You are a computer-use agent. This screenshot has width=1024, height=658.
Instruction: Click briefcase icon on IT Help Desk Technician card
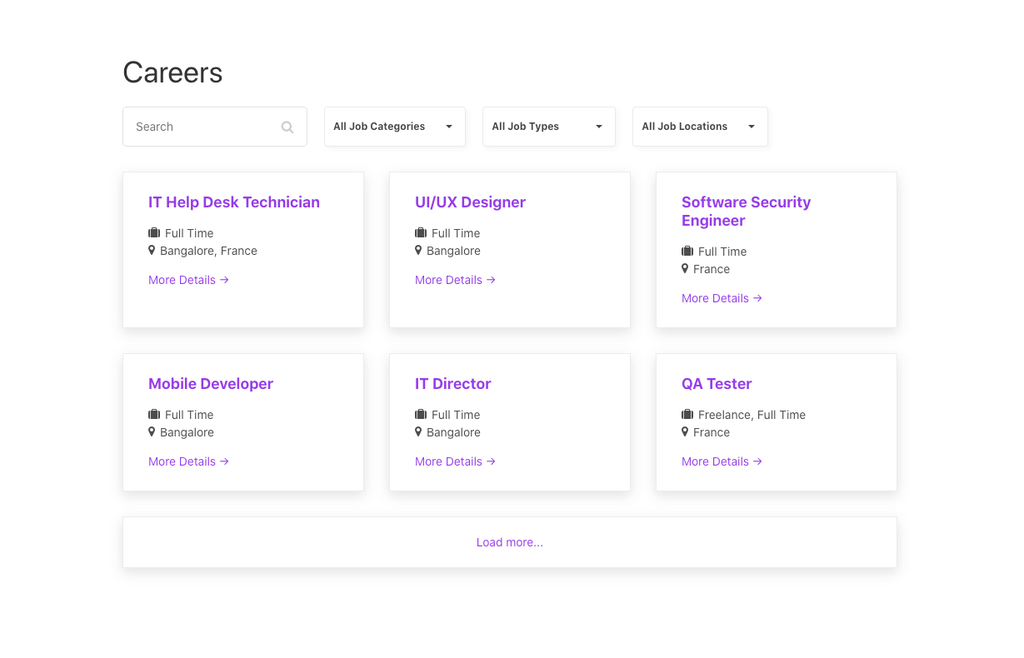pos(154,233)
